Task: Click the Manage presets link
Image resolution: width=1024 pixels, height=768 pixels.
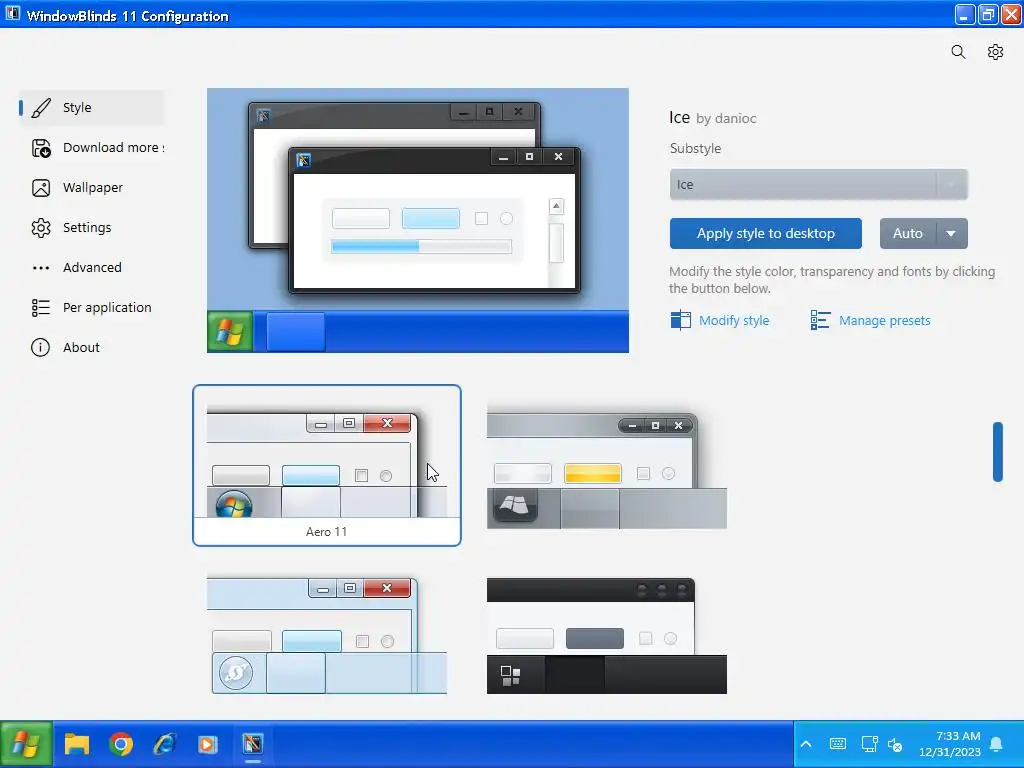Action: coord(884,321)
